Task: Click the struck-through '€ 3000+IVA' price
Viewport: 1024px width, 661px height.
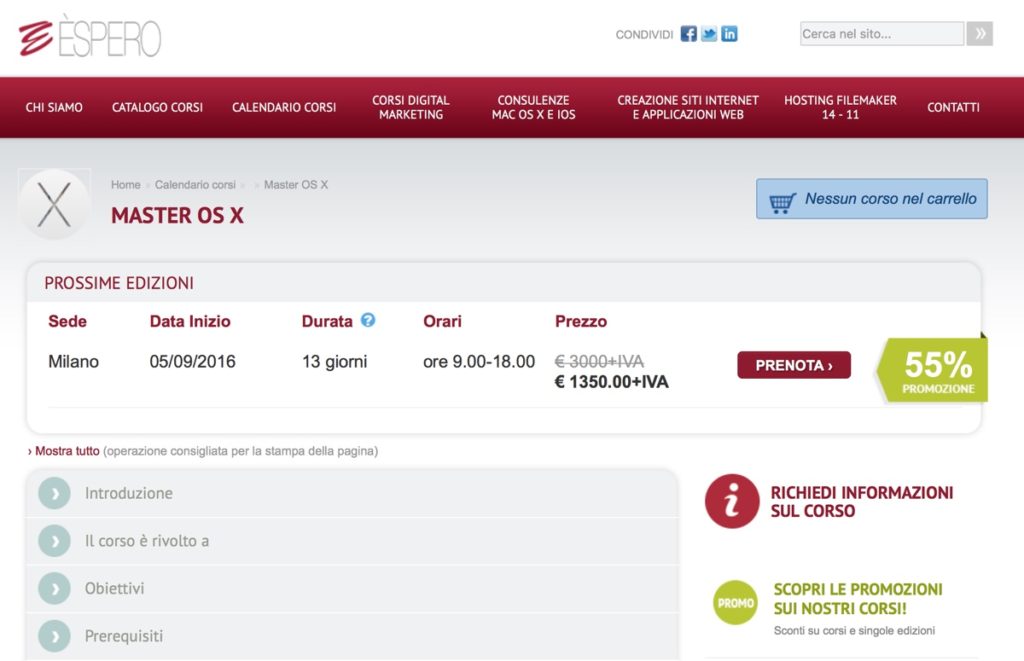Action: point(599,361)
